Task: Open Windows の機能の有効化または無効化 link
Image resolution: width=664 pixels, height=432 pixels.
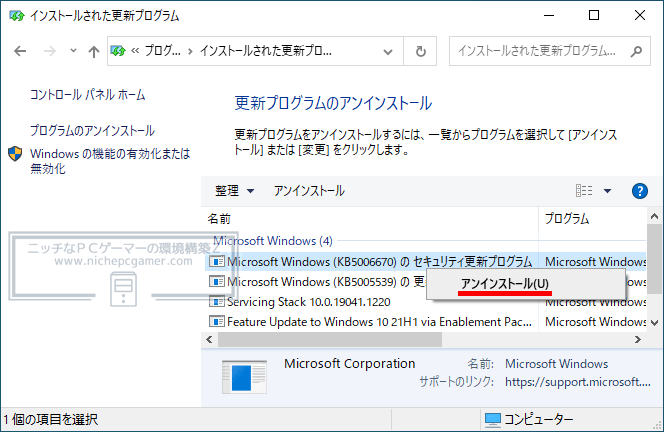Action: pos(110,161)
